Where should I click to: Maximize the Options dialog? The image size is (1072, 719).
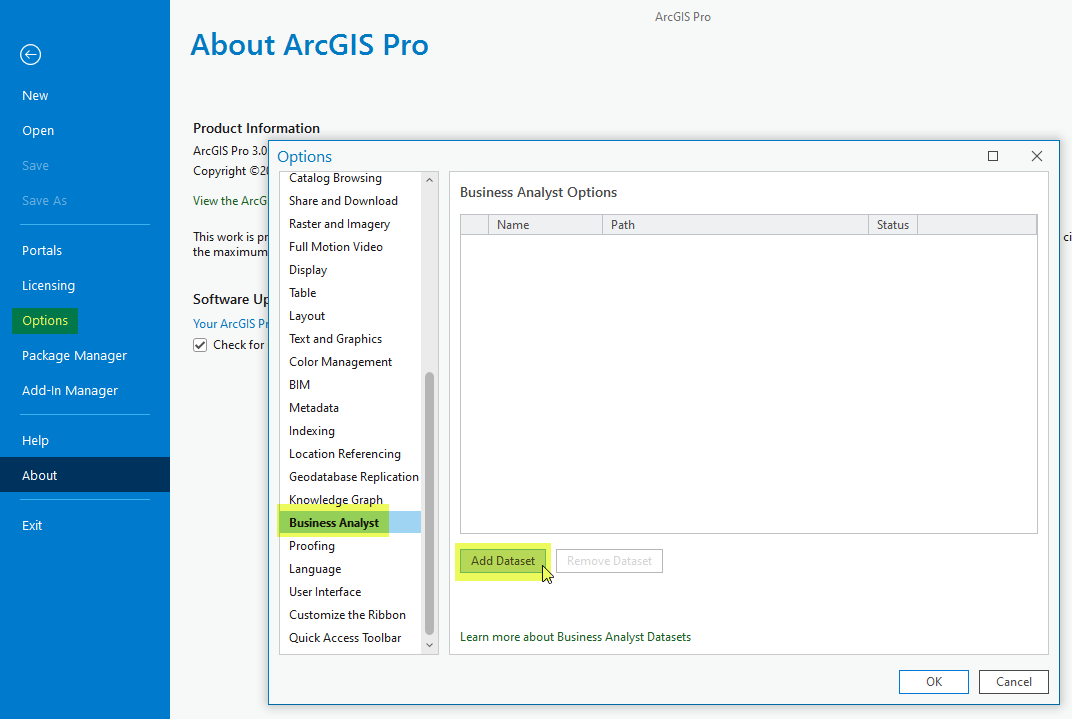pyautogui.click(x=993, y=157)
